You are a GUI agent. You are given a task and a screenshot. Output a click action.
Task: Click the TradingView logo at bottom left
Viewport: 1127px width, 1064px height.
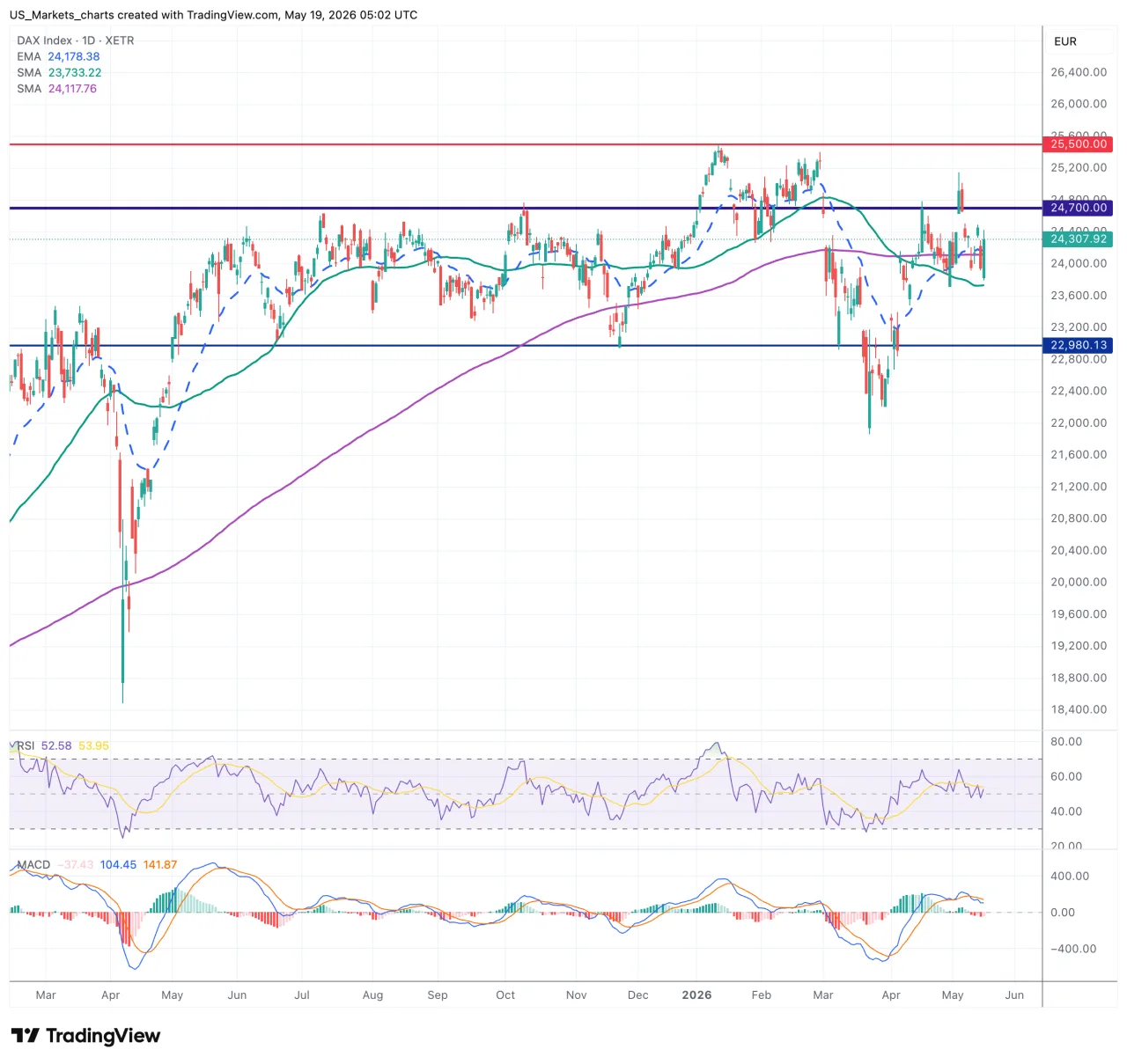point(85,1036)
